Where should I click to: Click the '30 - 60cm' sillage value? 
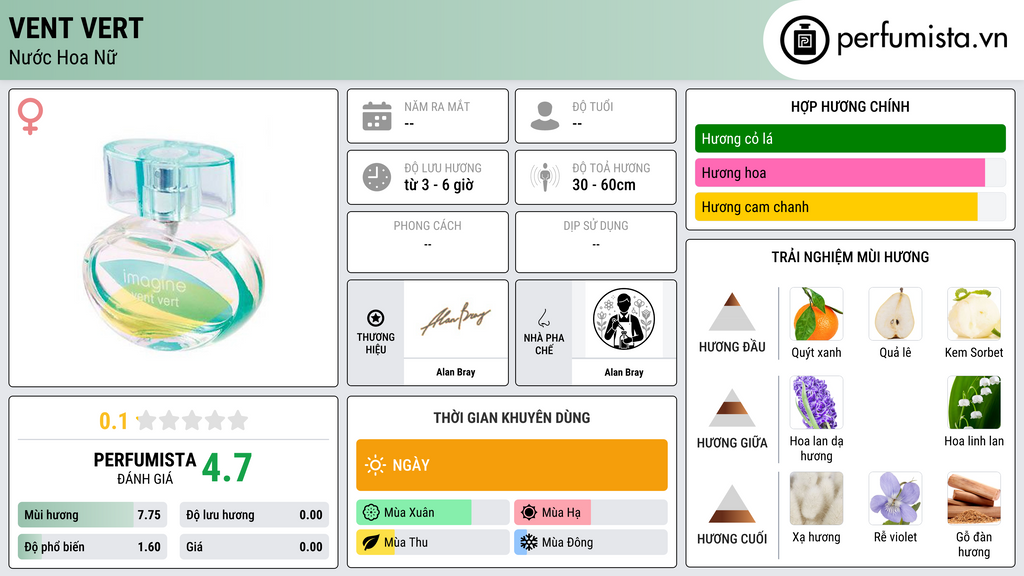tap(604, 185)
